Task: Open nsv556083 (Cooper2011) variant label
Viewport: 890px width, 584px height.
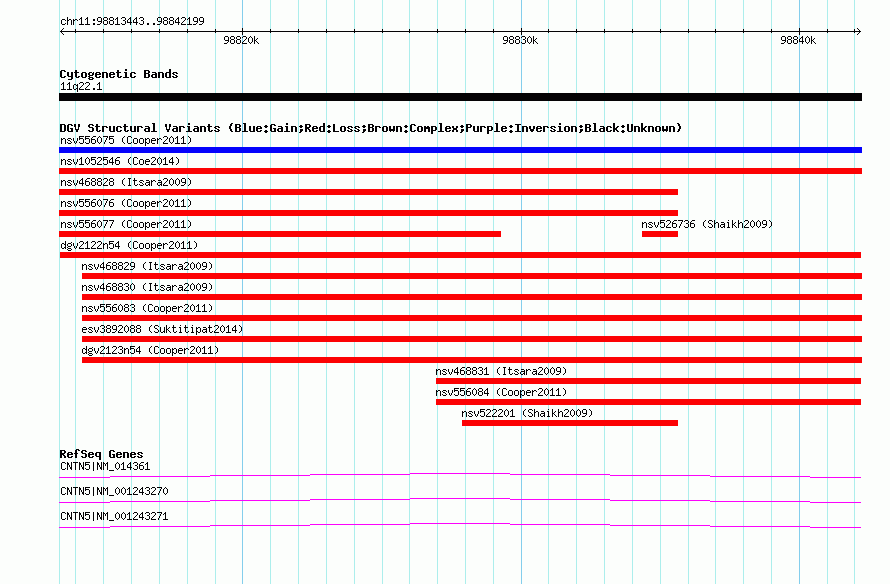Action: 147,308
